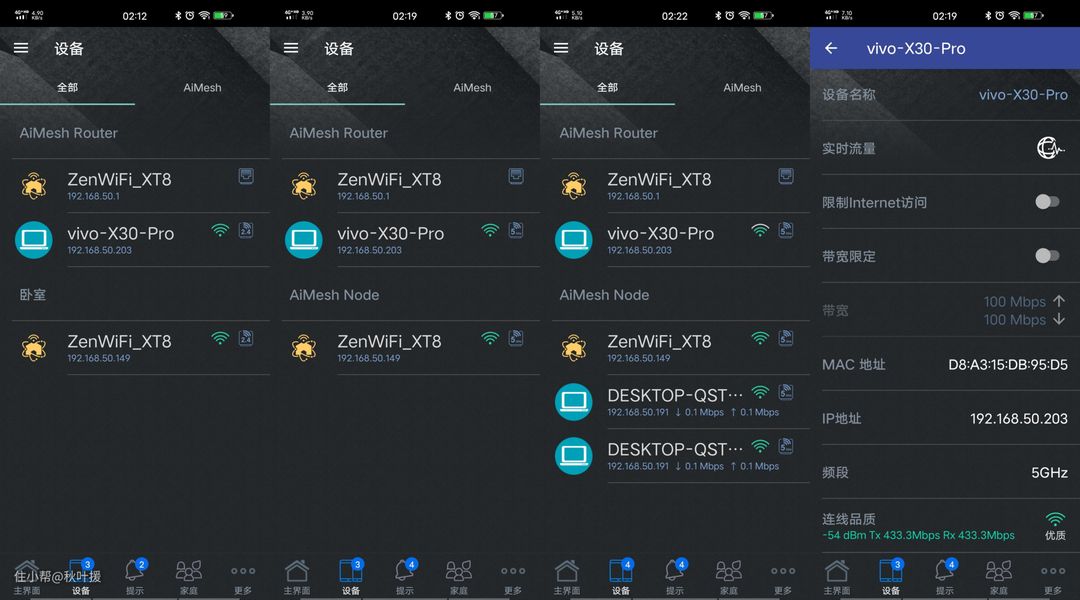This screenshot has width=1080, height=600.
Task: Tap the 连线品质 Wi-Fi quality icon
Action: click(1054, 519)
